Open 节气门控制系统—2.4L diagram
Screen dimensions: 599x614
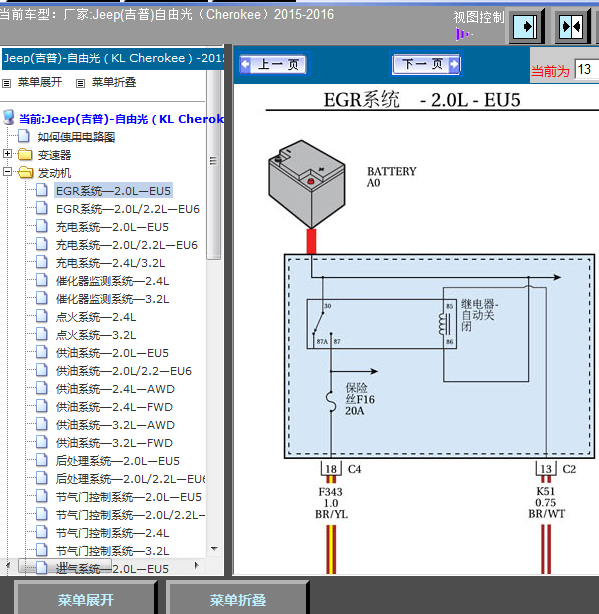coord(112,533)
